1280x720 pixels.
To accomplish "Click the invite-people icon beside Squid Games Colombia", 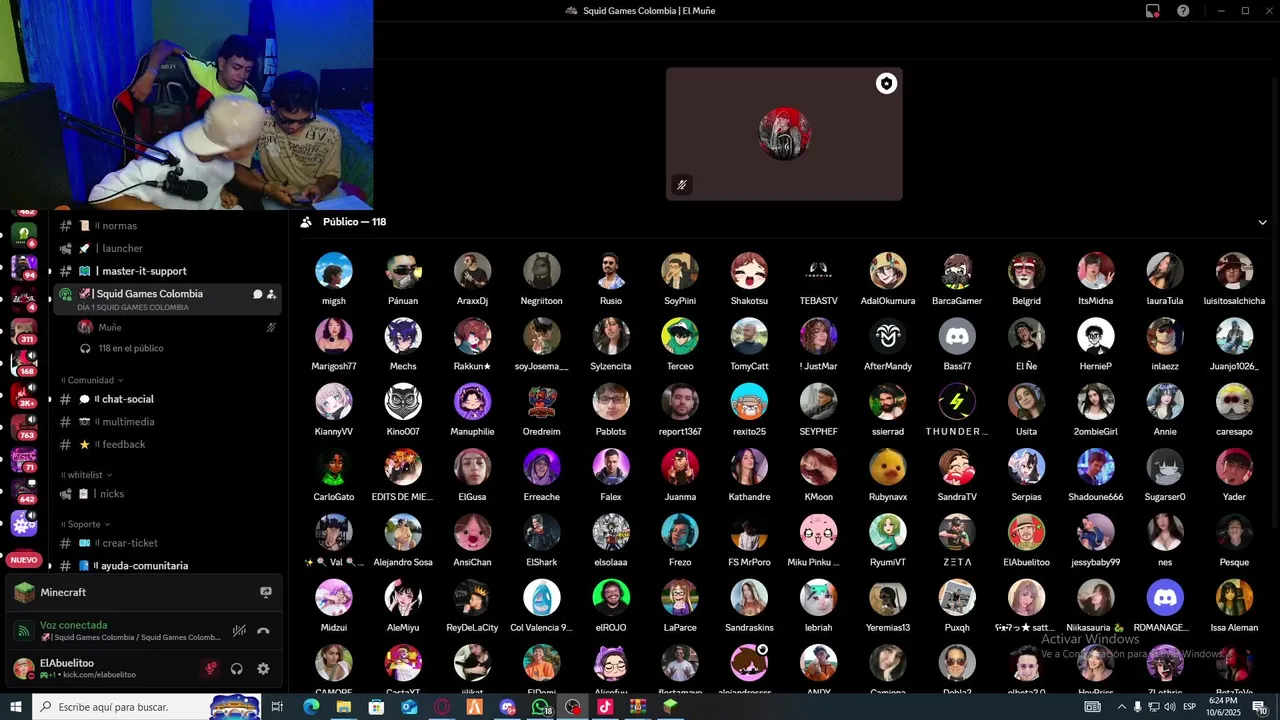I will (x=271, y=294).
